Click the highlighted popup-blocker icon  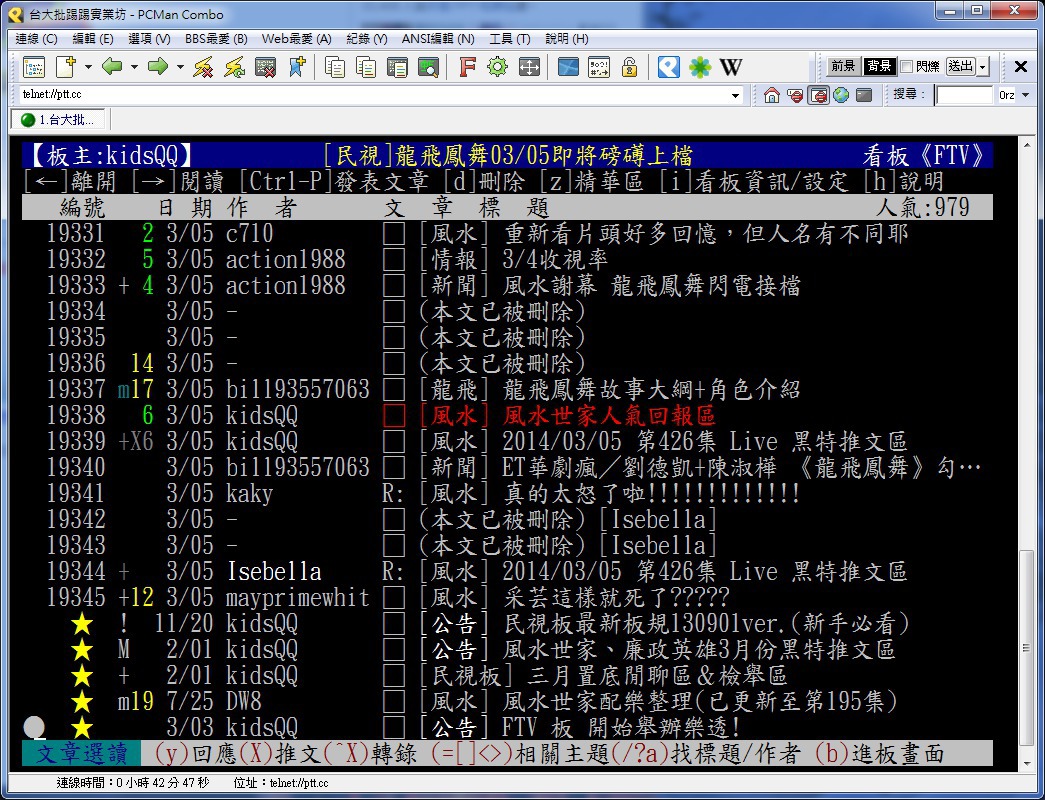pyautogui.click(x=818, y=95)
